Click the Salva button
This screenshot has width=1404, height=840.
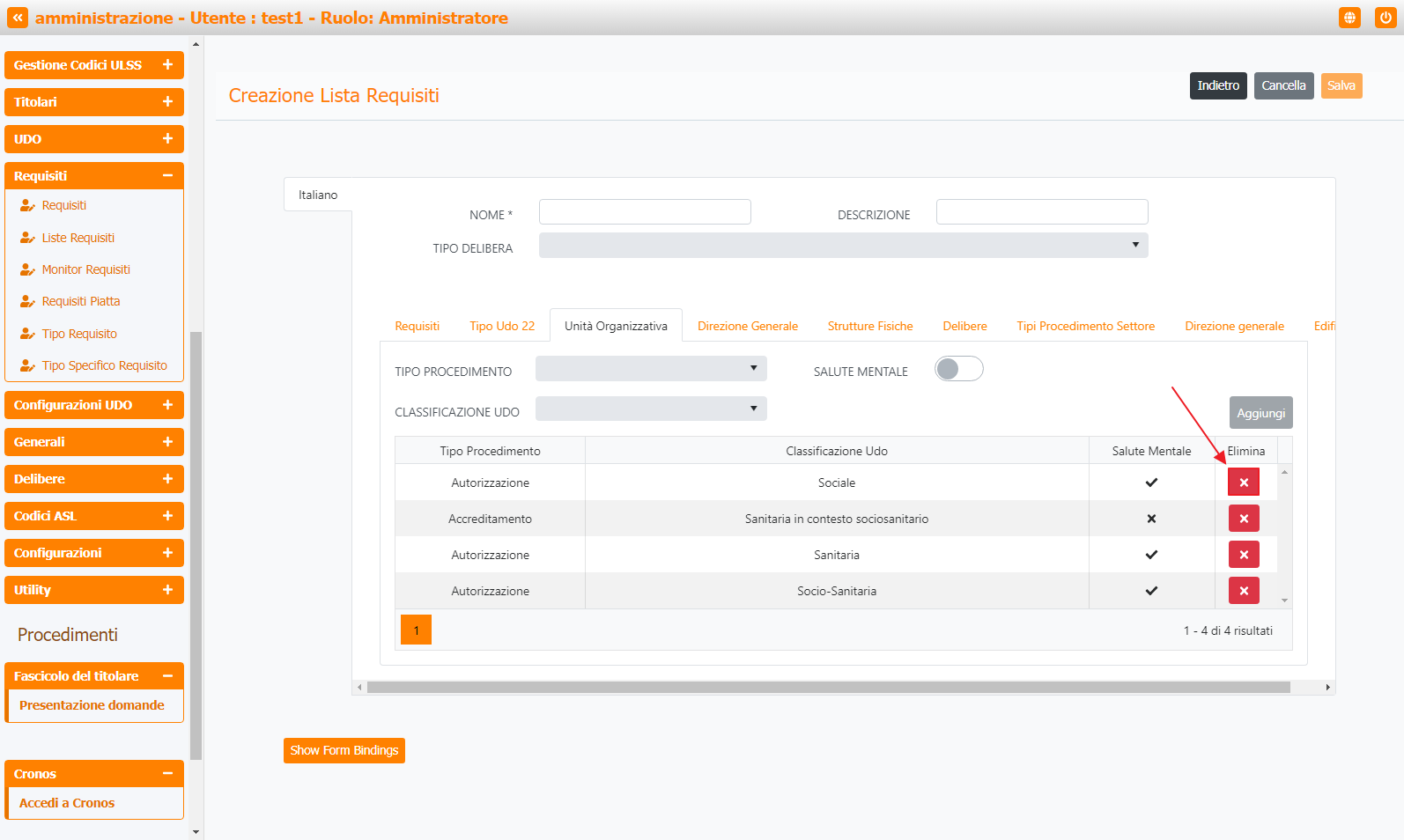coord(1341,85)
